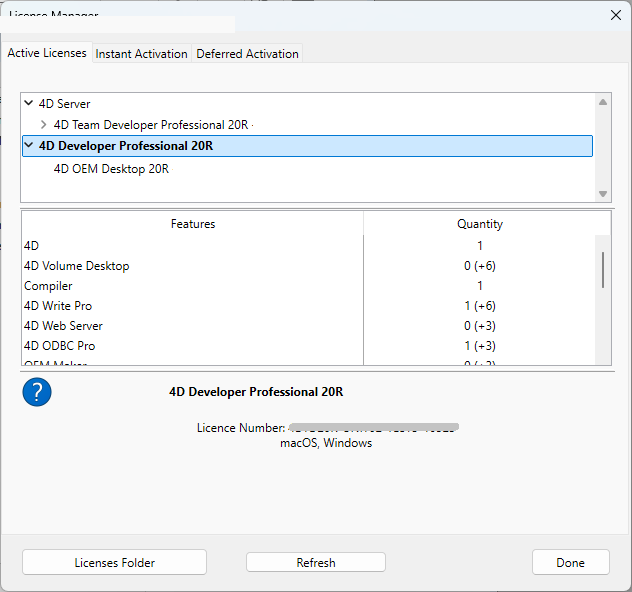Select the 4D Web Server feature

[308, 326]
